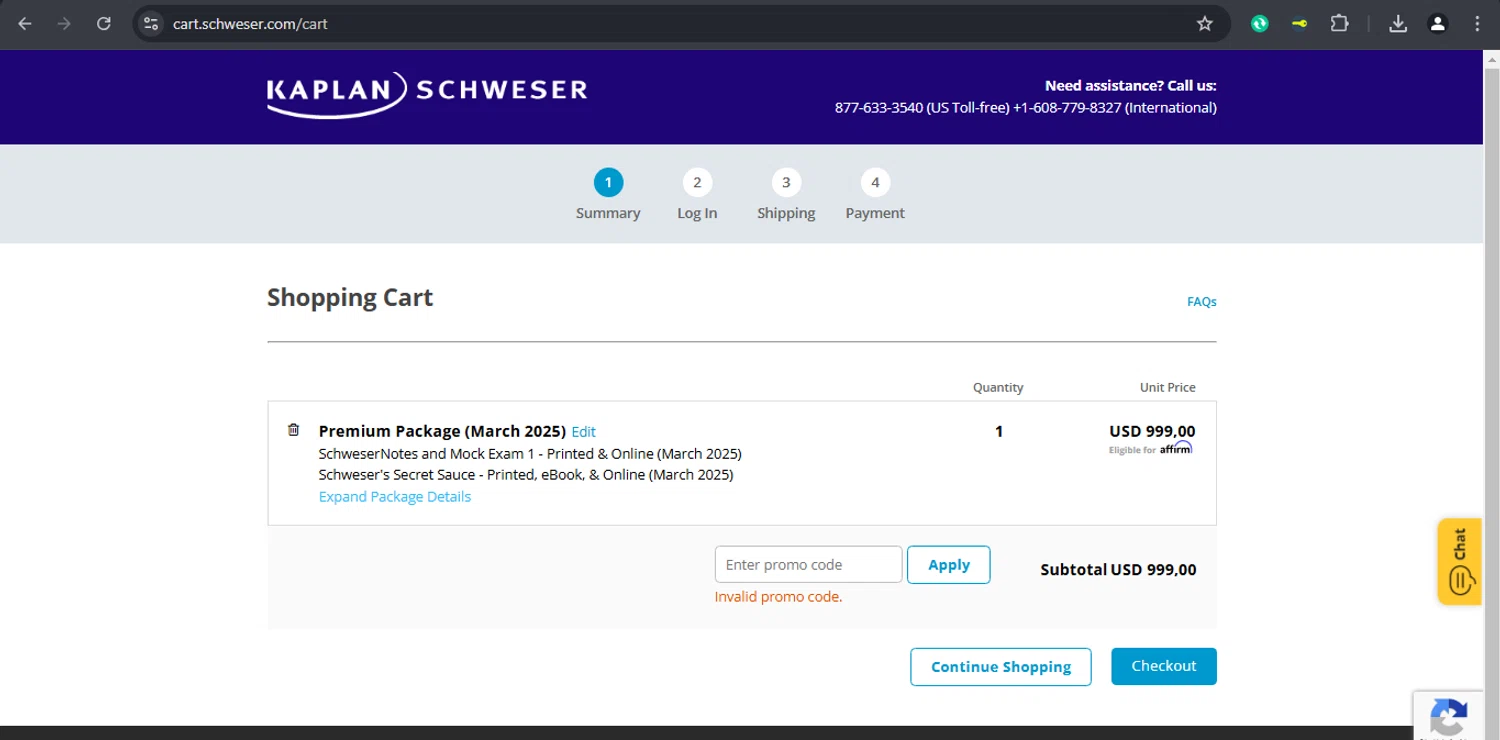Expand Package Details
The image size is (1500, 740).
click(x=395, y=497)
